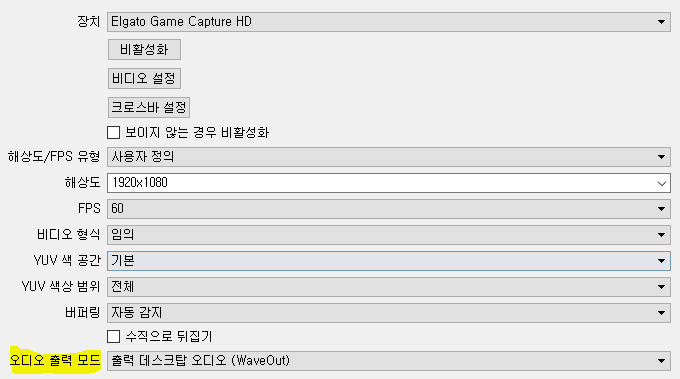Open the YUV 색 공간 dropdown
This screenshot has height=379, width=680.
point(389,261)
